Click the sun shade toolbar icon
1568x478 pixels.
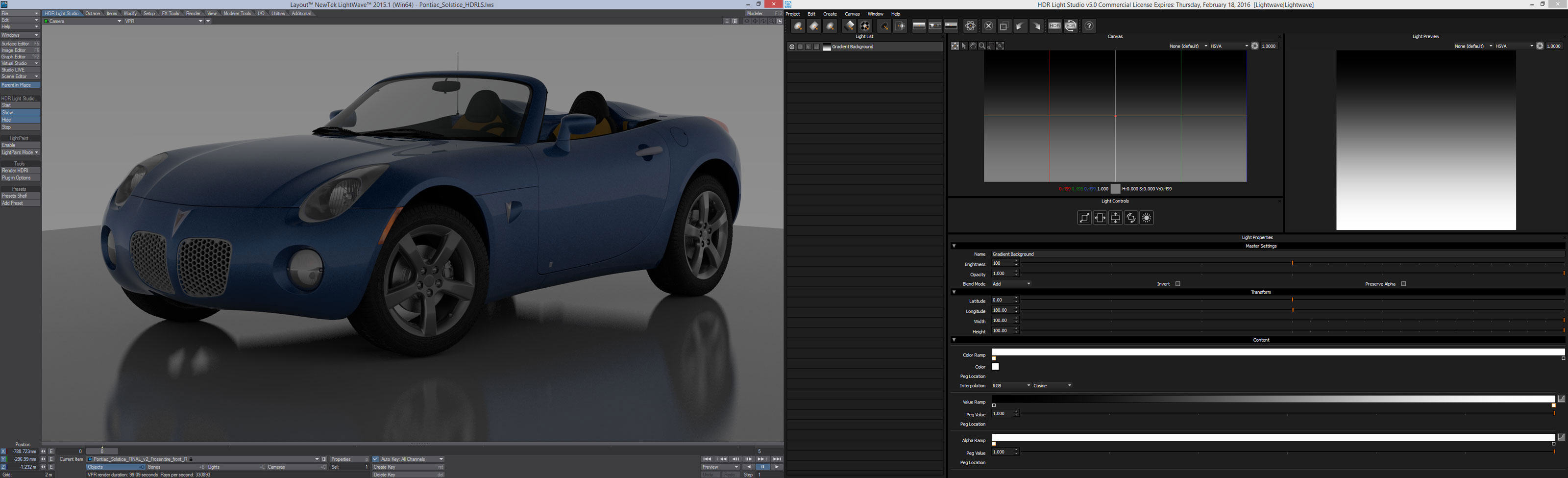pyautogui.click(x=900, y=25)
